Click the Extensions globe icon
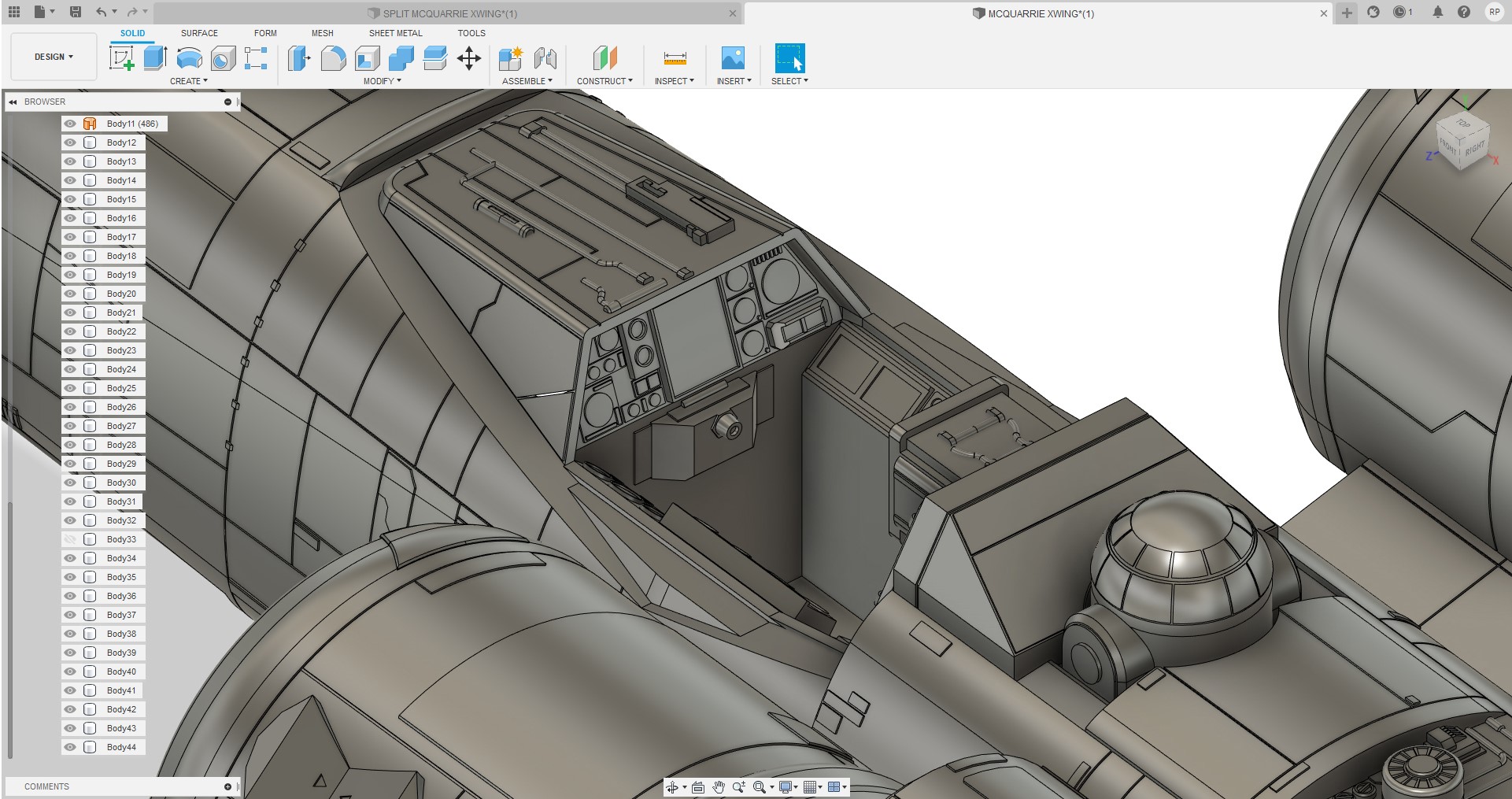This screenshot has height=799, width=1512. coord(1373,12)
